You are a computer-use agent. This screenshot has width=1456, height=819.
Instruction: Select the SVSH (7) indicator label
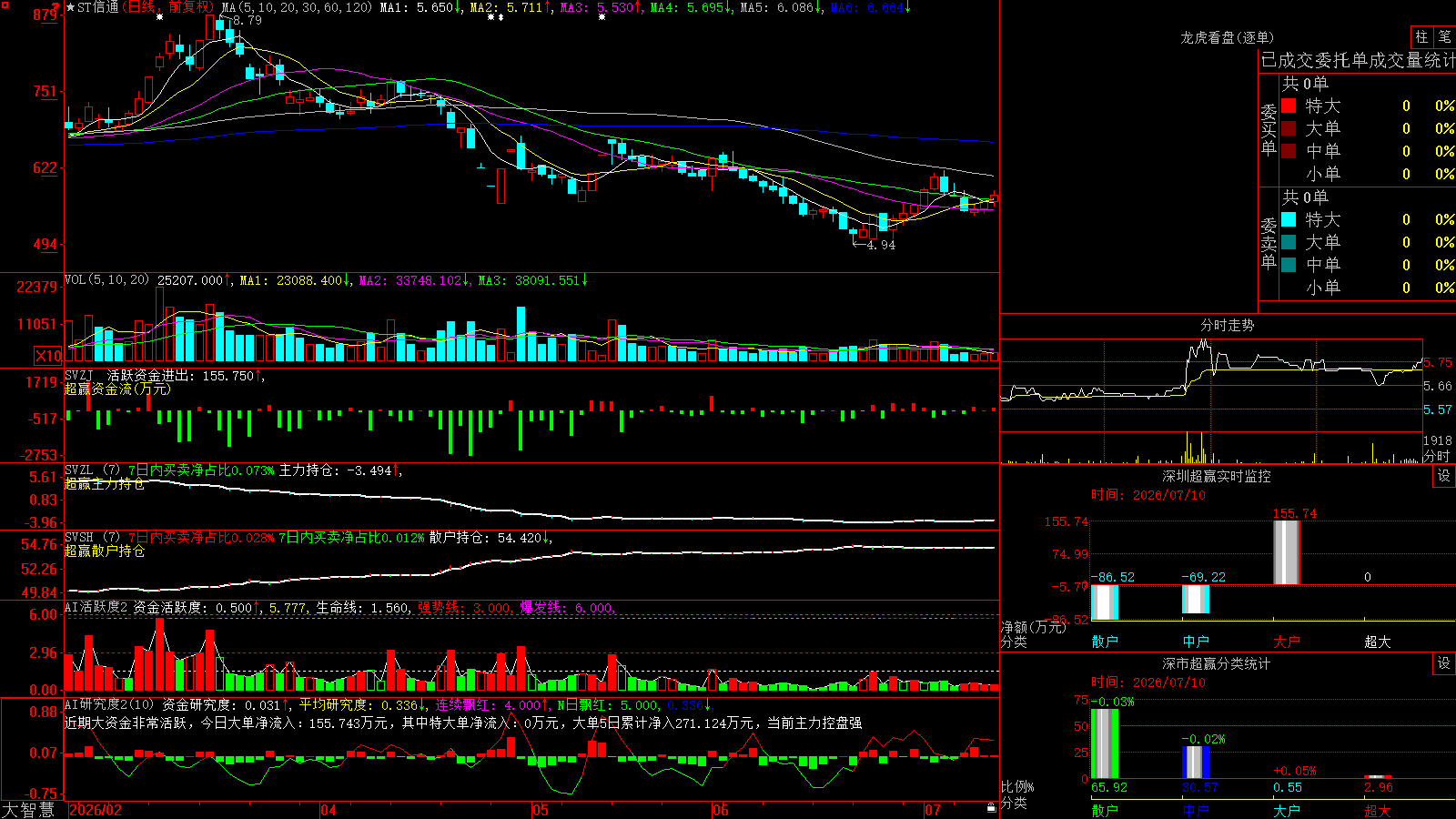(x=92, y=538)
